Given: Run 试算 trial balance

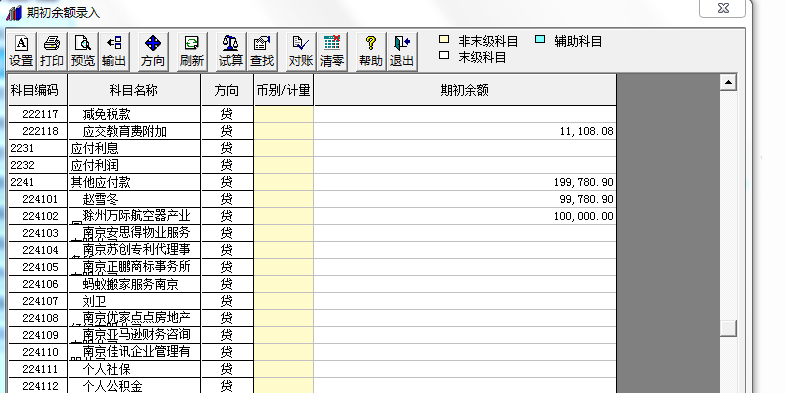Looking at the screenshot, I should click(231, 52).
